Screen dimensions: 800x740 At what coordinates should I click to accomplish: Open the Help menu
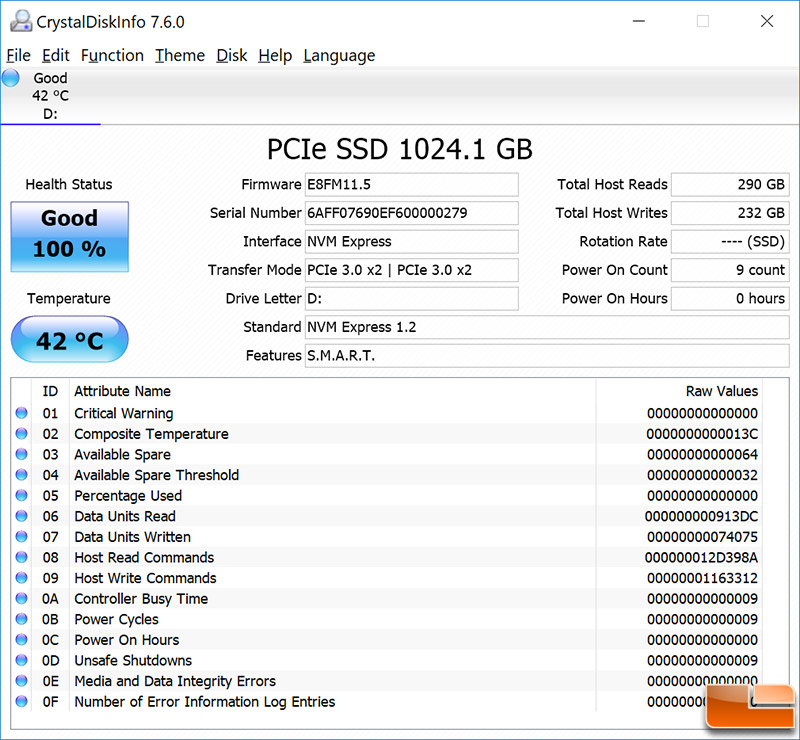pyautogui.click(x=275, y=55)
